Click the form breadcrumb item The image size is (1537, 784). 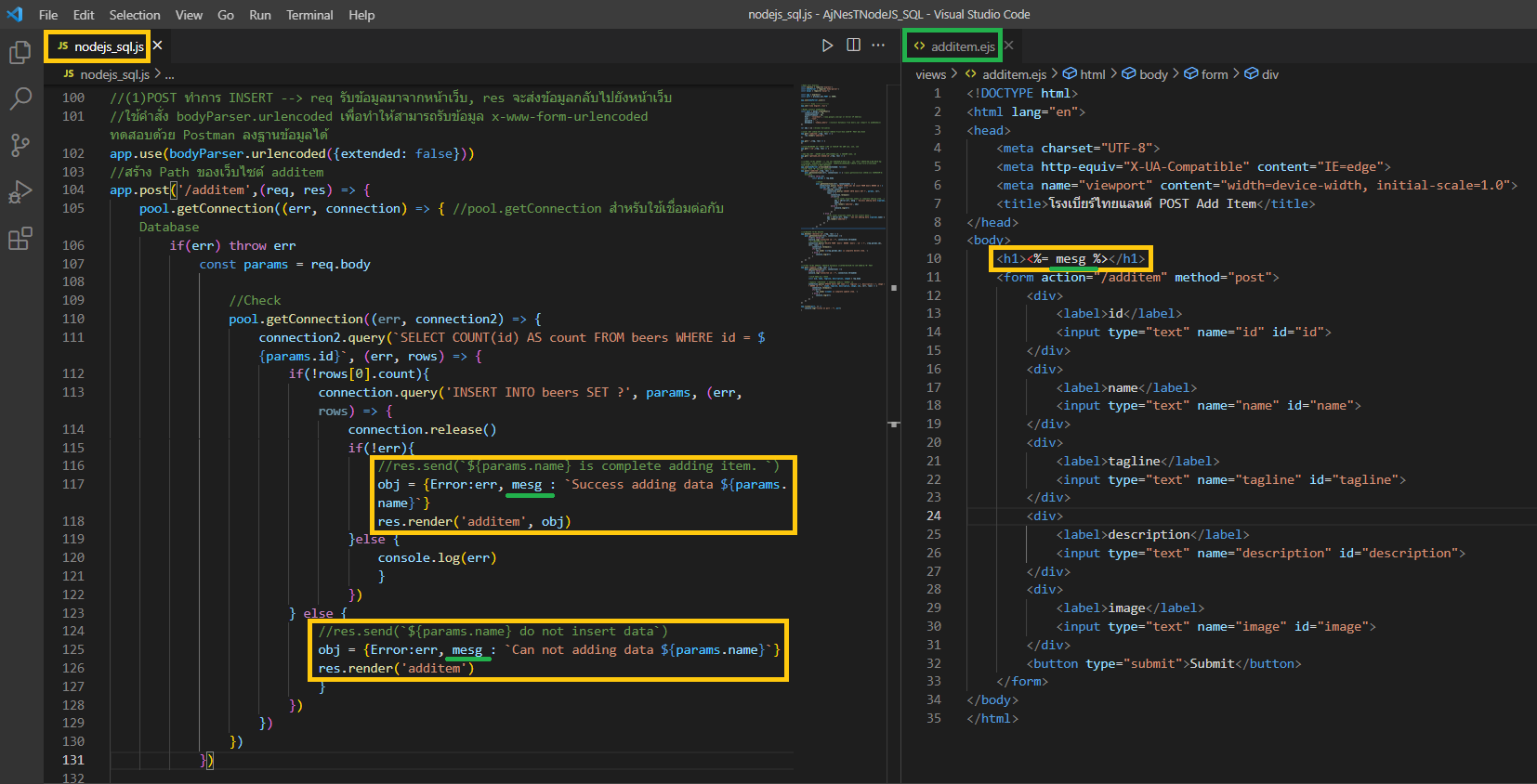coord(1214,74)
